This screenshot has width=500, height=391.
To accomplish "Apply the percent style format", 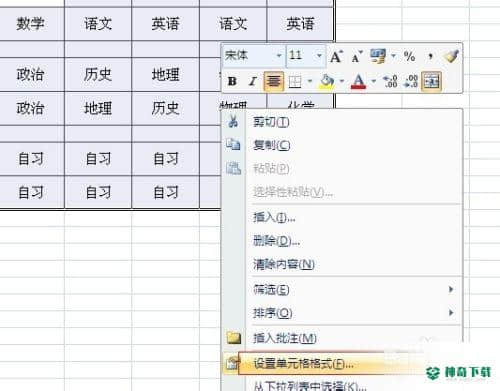I will [409, 56].
